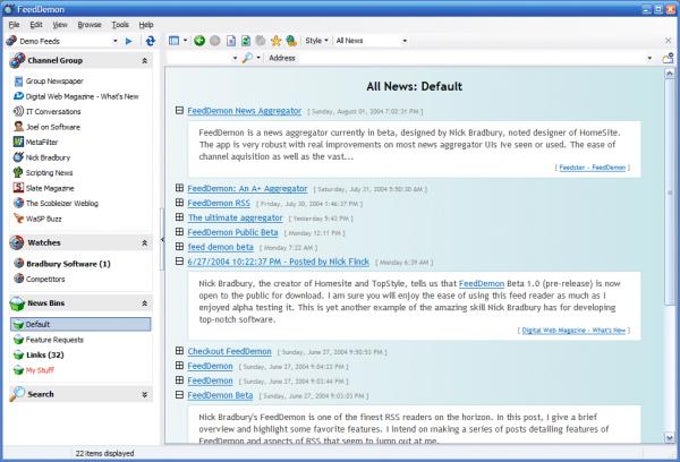680x462 pixels.
Task: Click the page document icon in the toolbar
Action: [x=231, y=41]
